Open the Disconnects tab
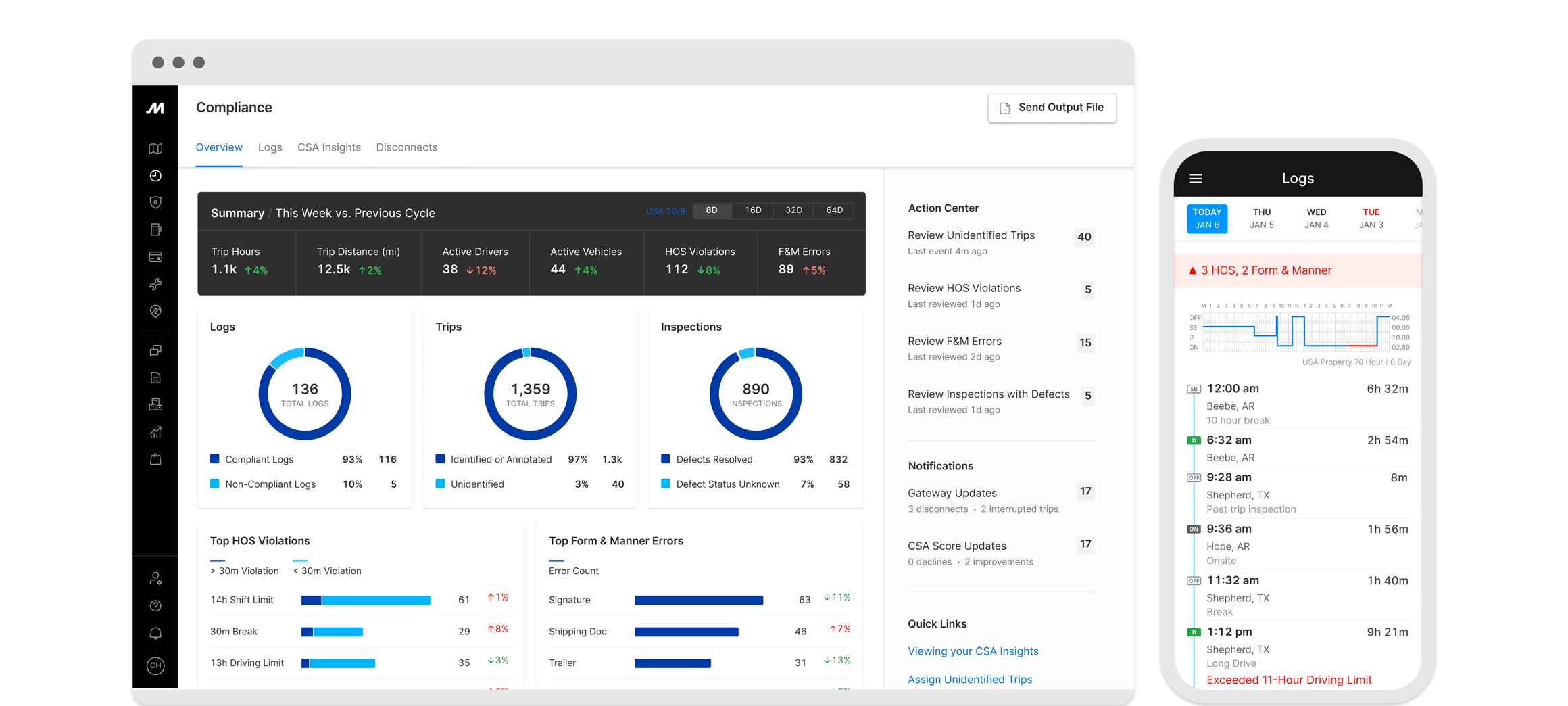1568x706 pixels. 406,147
